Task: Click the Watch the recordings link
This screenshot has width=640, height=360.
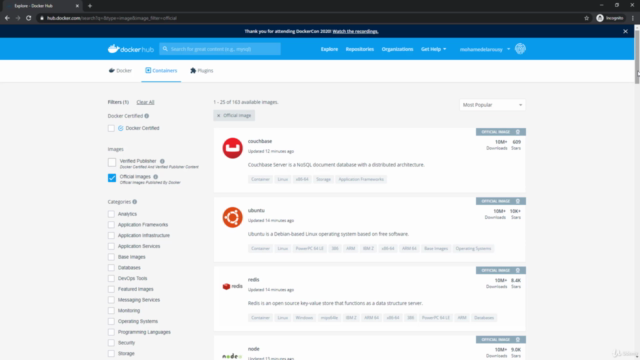Action: [x=356, y=31]
